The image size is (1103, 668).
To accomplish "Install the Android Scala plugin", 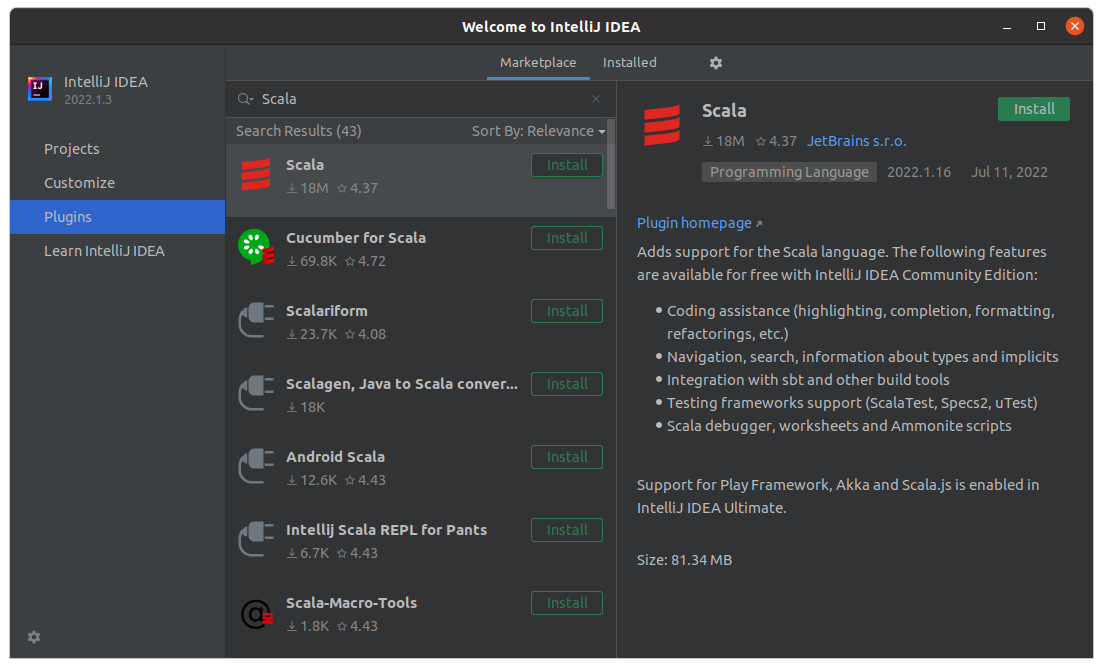I will [x=567, y=457].
